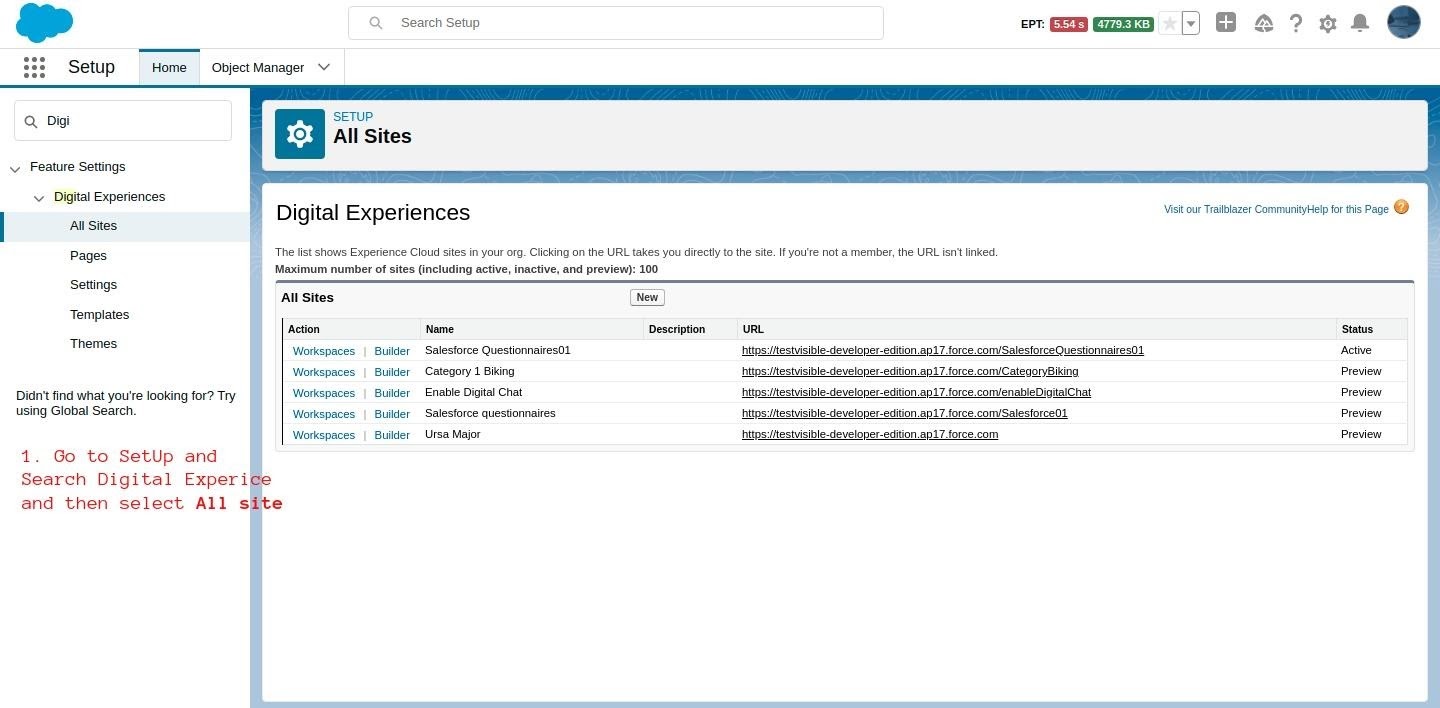Viewport: 1440px width, 708px height.
Task: Open Builder for Enable Digital Chat
Action: pyautogui.click(x=392, y=393)
